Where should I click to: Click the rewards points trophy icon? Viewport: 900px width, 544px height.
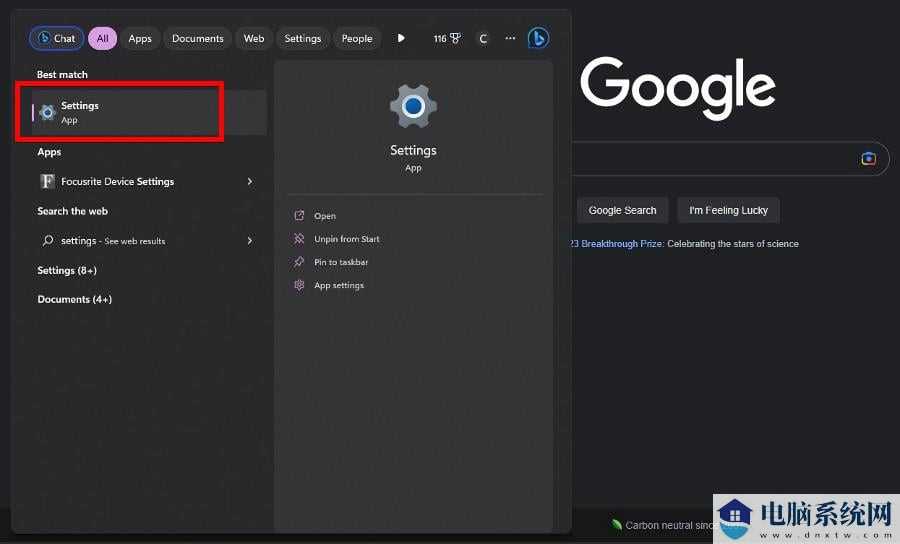pos(455,39)
